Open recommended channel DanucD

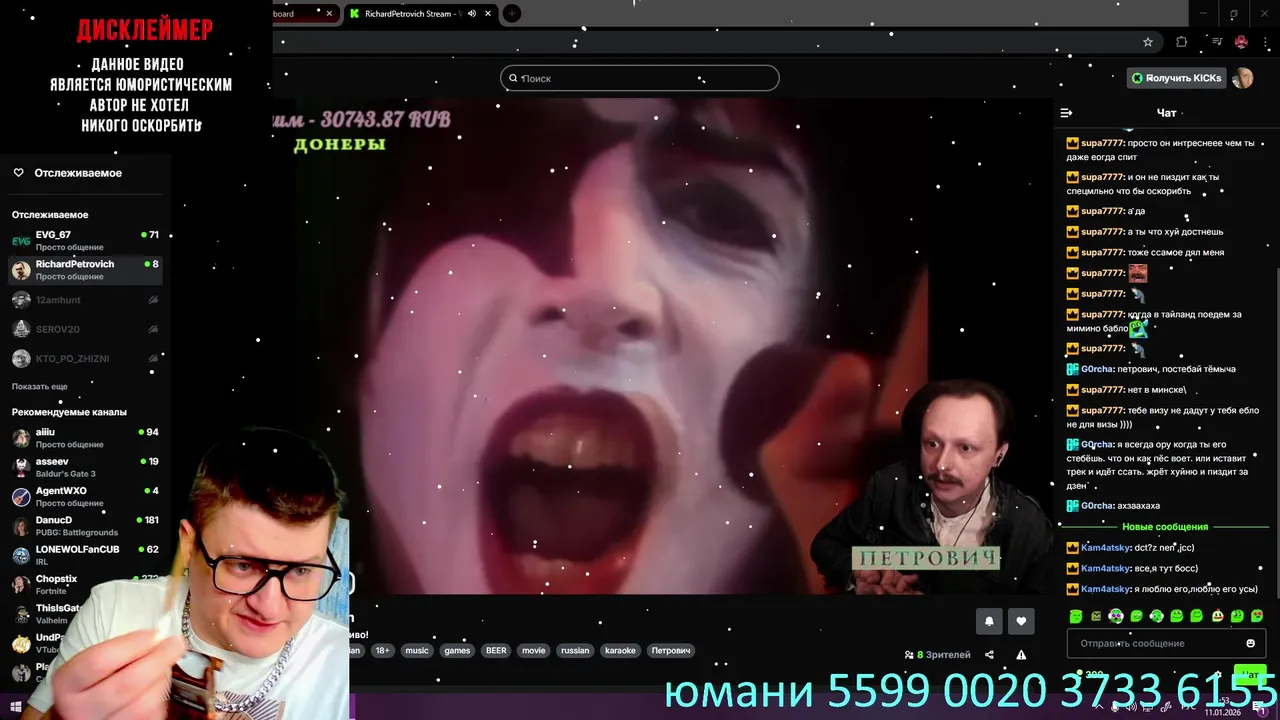point(85,526)
